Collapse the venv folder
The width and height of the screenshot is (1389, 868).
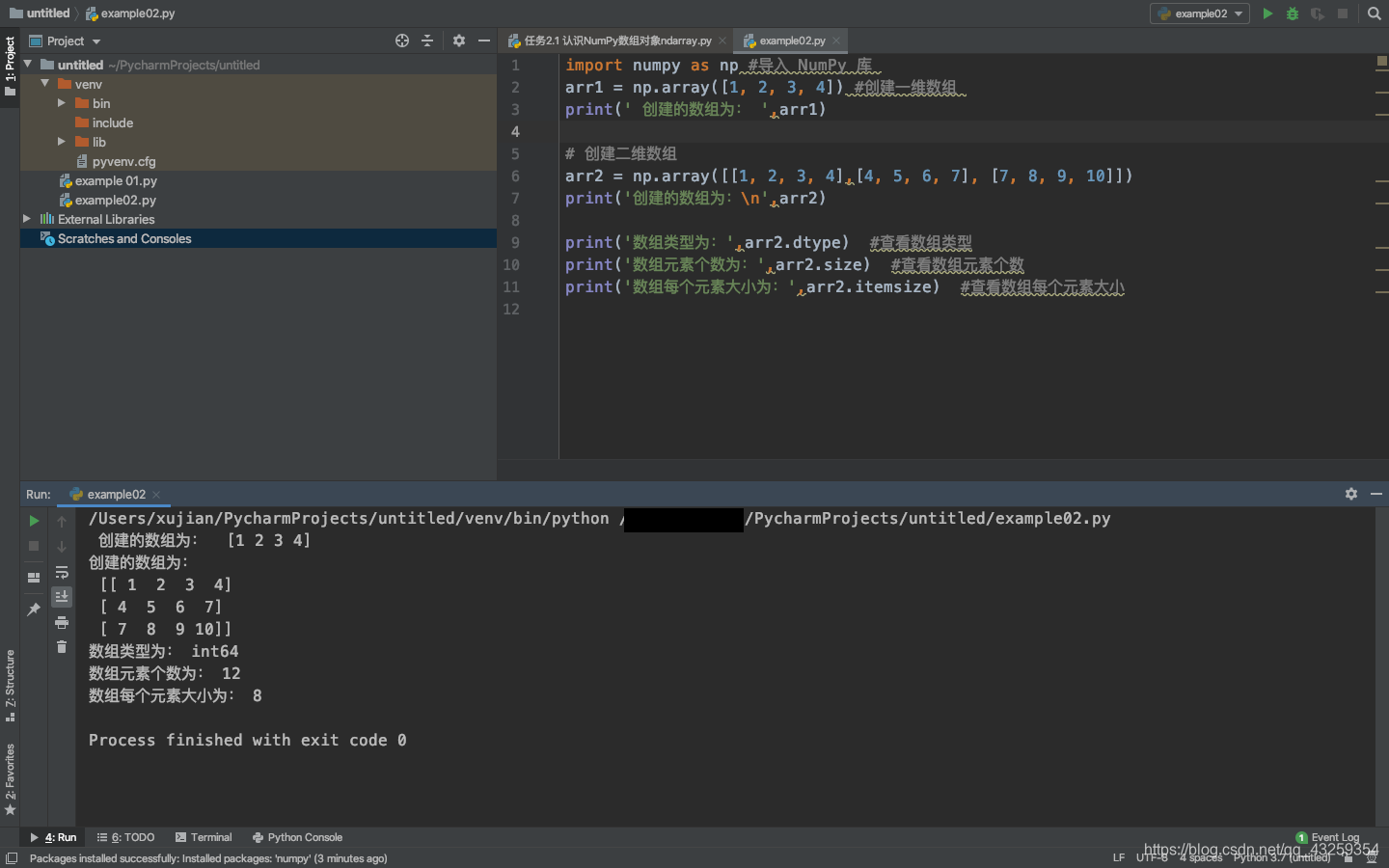(44, 84)
